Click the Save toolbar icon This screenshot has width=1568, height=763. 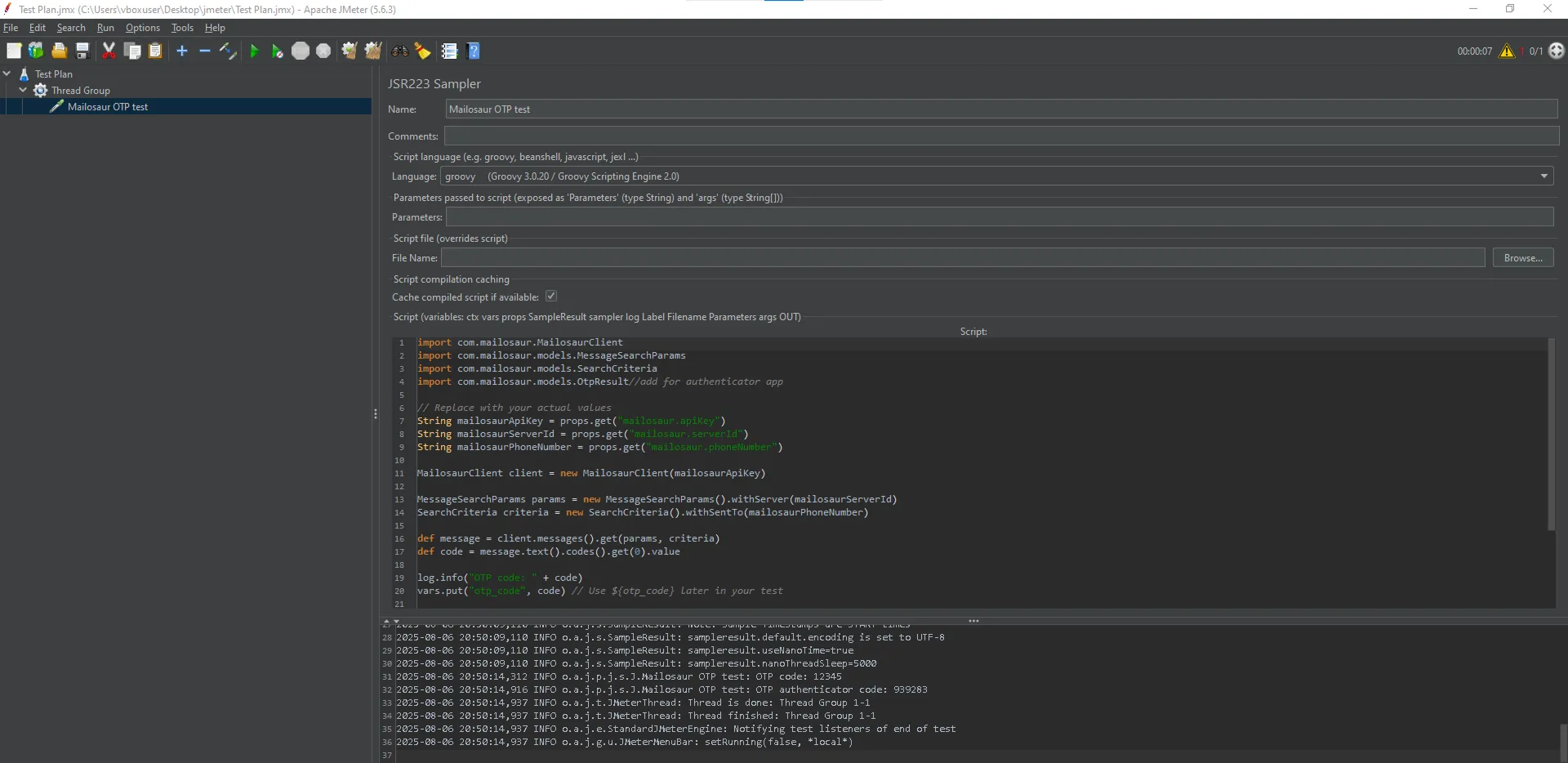point(82,51)
